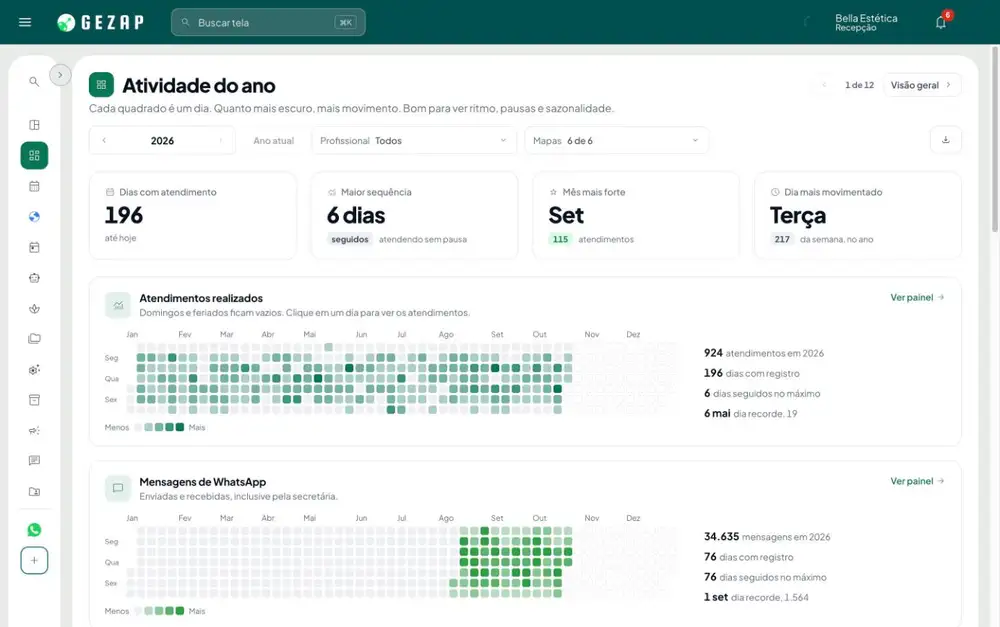Click the Mês mais forte Set card
Screen dimensions: 1000x627
click(x=636, y=216)
